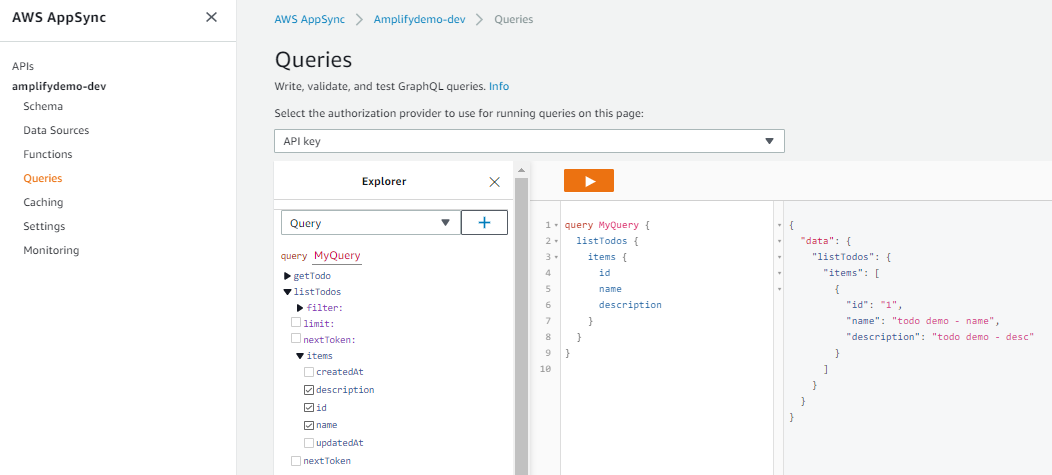Click the description line in query editor
1052x475 pixels.
click(x=630, y=305)
